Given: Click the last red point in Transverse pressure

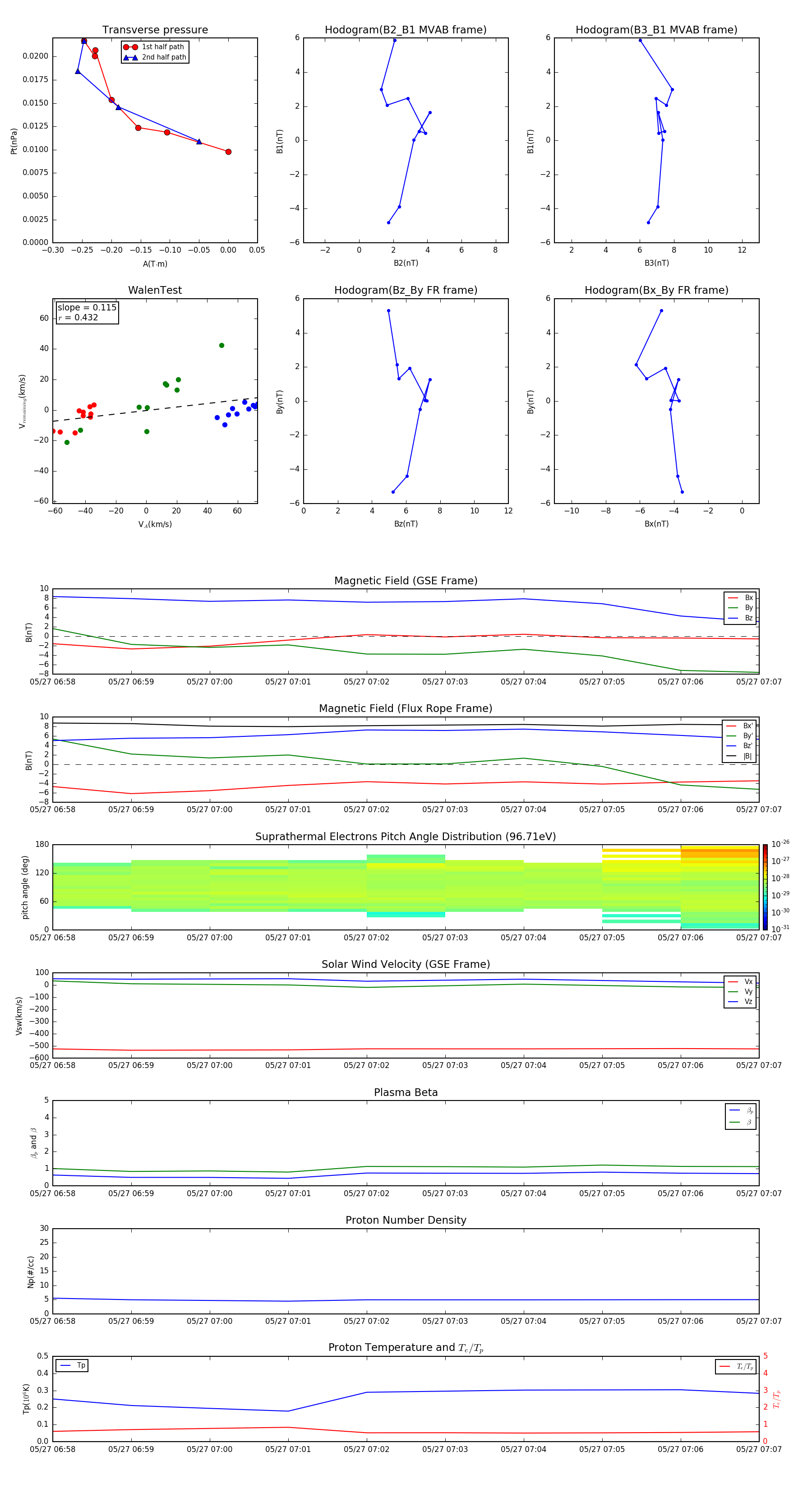Looking at the screenshot, I should (228, 152).
